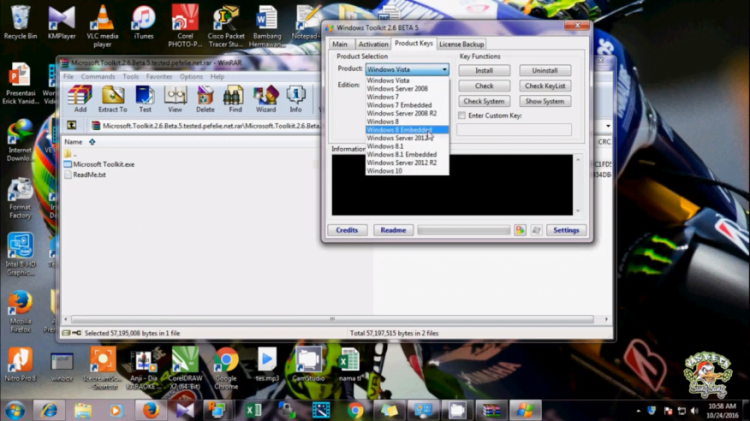Click the Delete icon in WinRAR toolbar
Screen dimensions: 750x421
click(x=205, y=99)
